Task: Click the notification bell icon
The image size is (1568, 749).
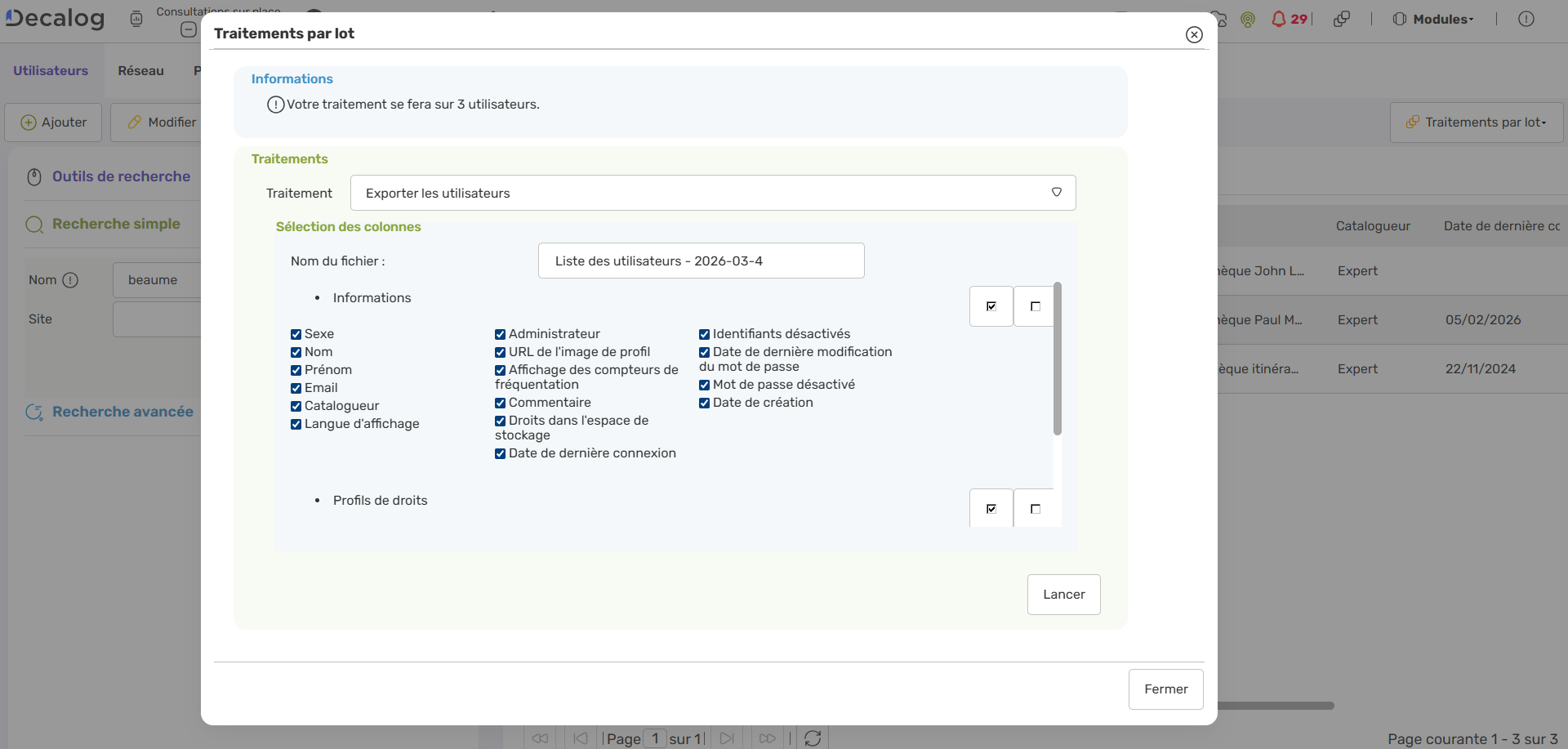Action: click(x=1279, y=19)
